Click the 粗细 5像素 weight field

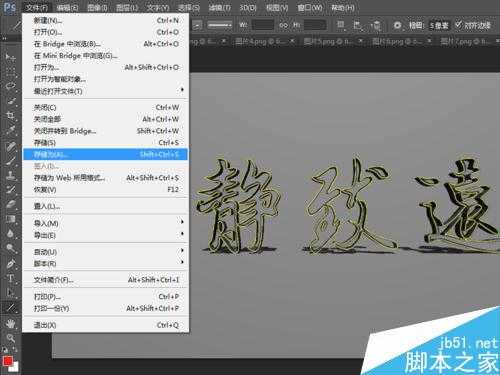[439, 25]
